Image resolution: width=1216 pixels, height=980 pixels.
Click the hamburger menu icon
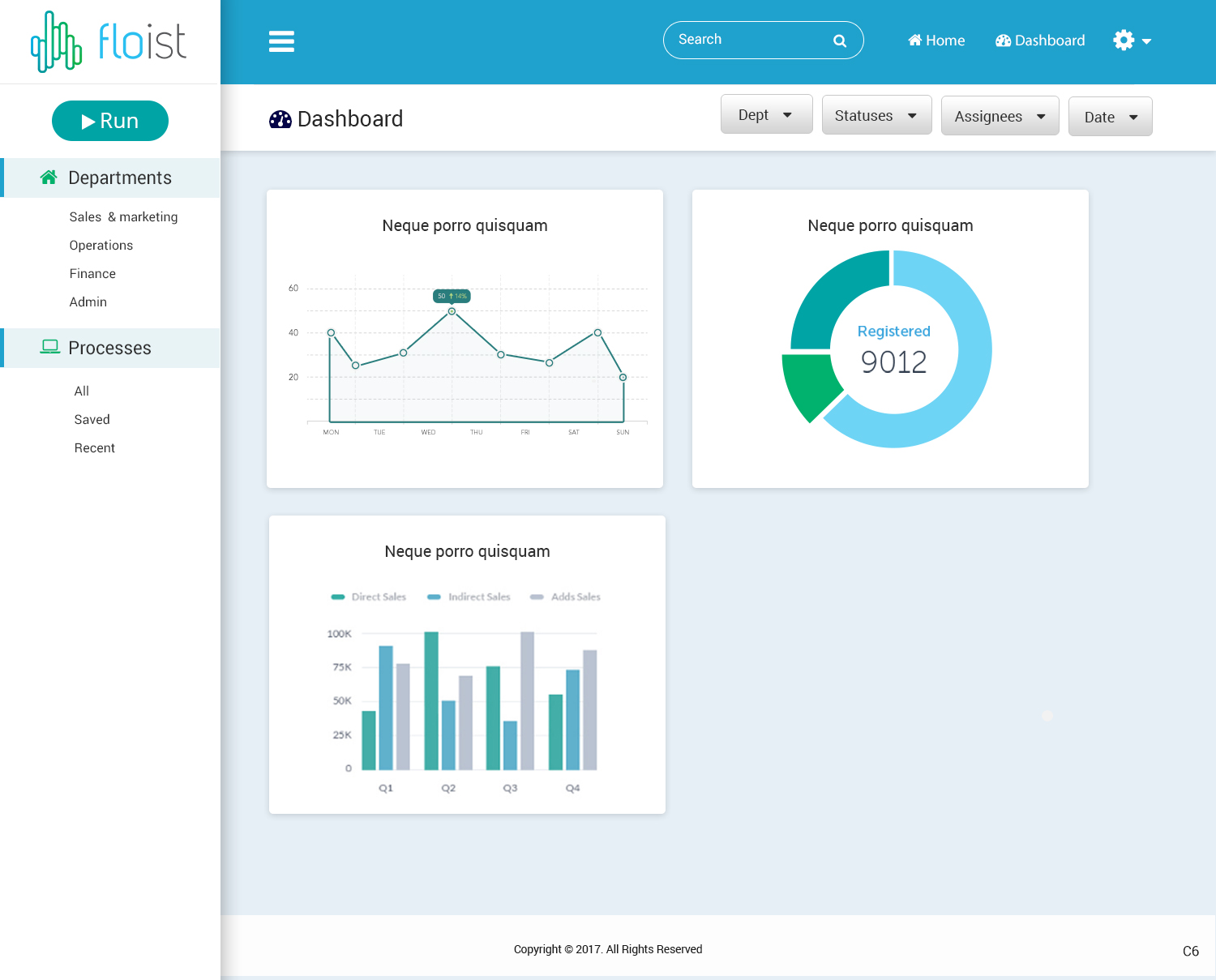tap(281, 41)
